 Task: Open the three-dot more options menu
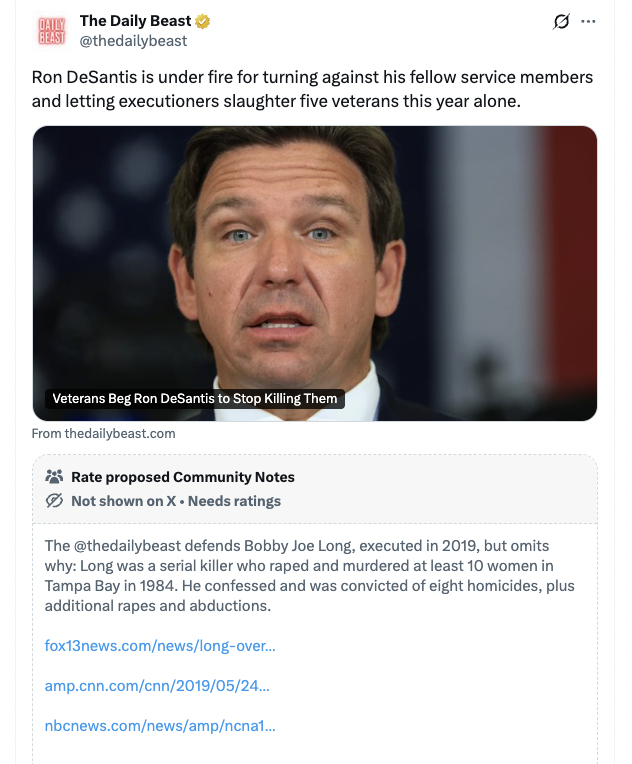coord(588,22)
